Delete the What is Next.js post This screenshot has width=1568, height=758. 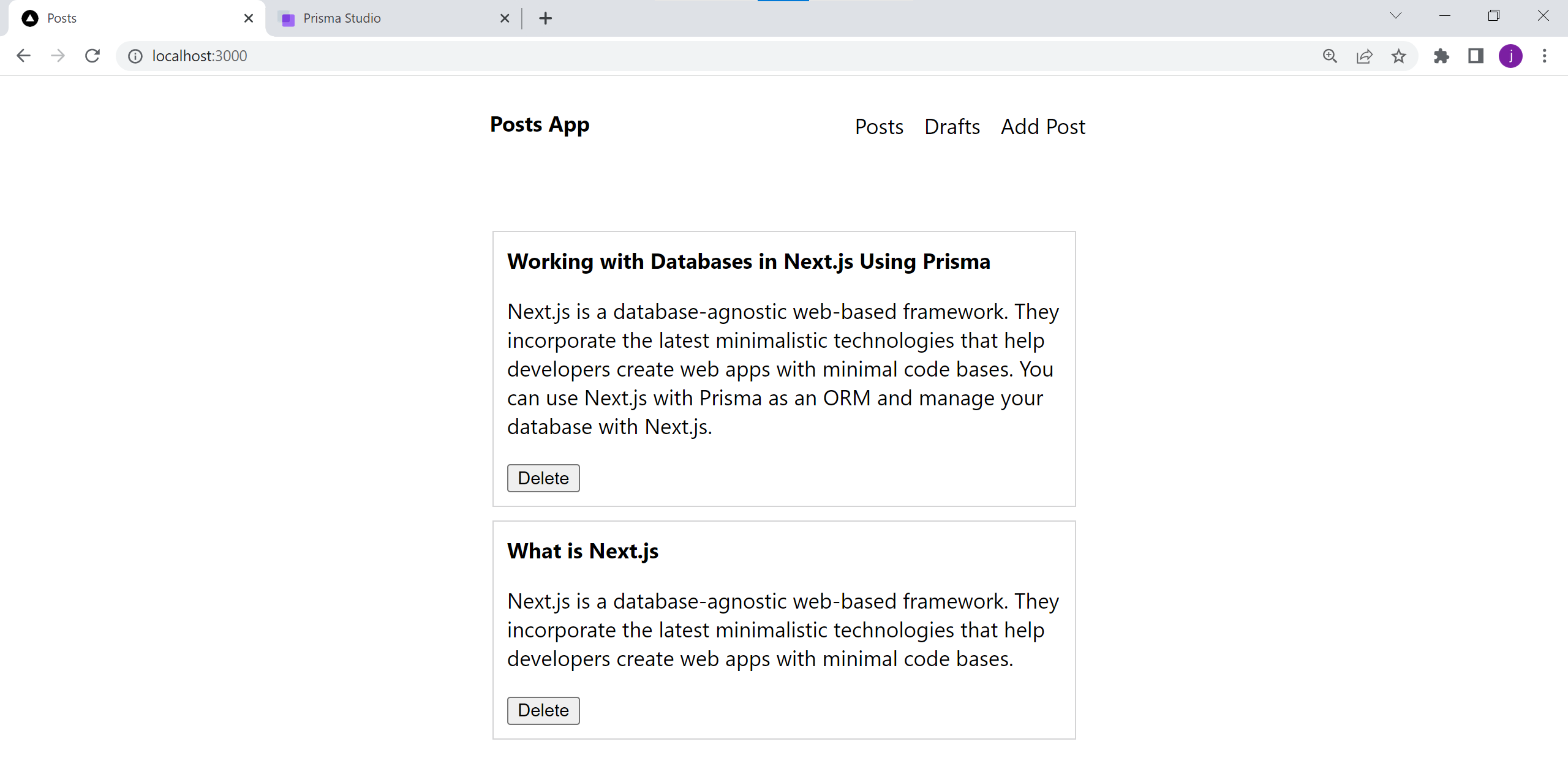(x=543, y=710)
